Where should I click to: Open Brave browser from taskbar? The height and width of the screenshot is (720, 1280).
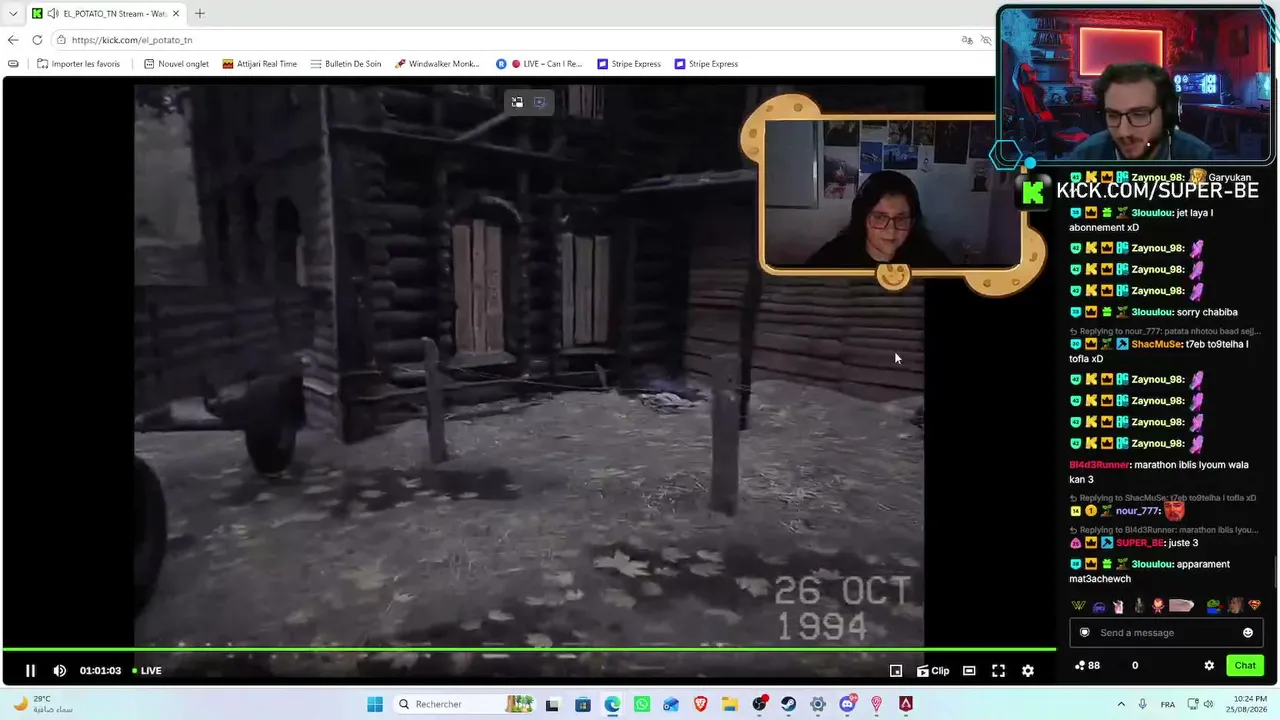point(700,704)
